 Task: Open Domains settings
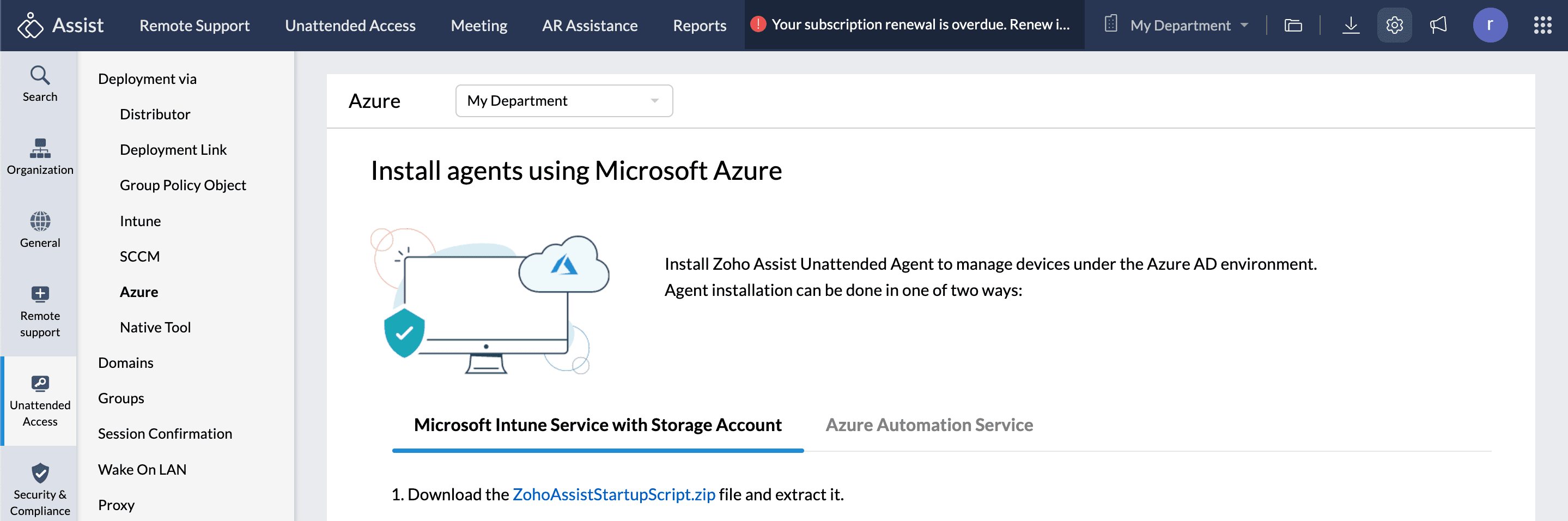coord(125,363)
